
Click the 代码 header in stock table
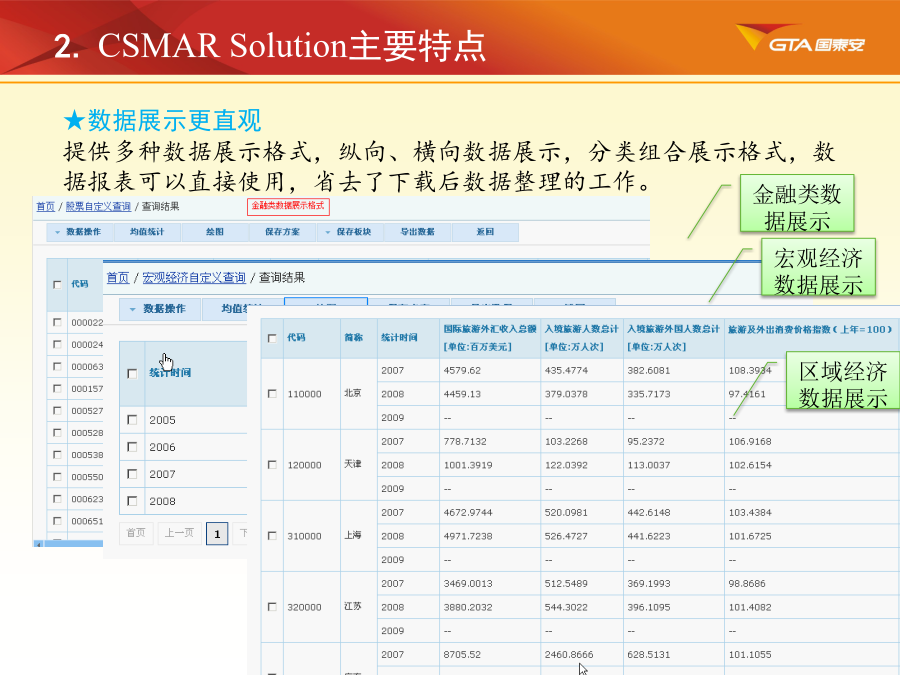point(80,284)
